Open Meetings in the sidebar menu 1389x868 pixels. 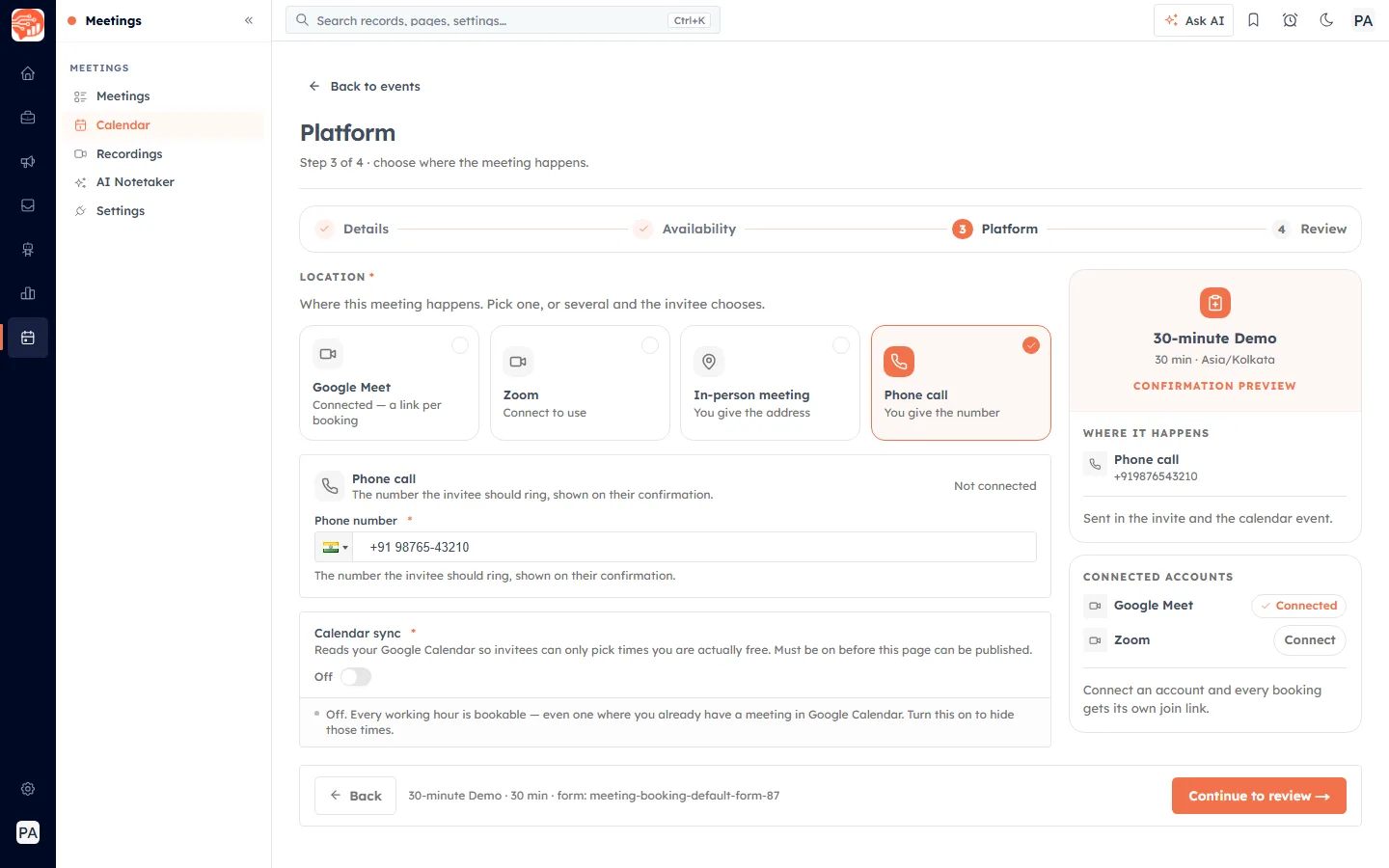tap(163, 96)
